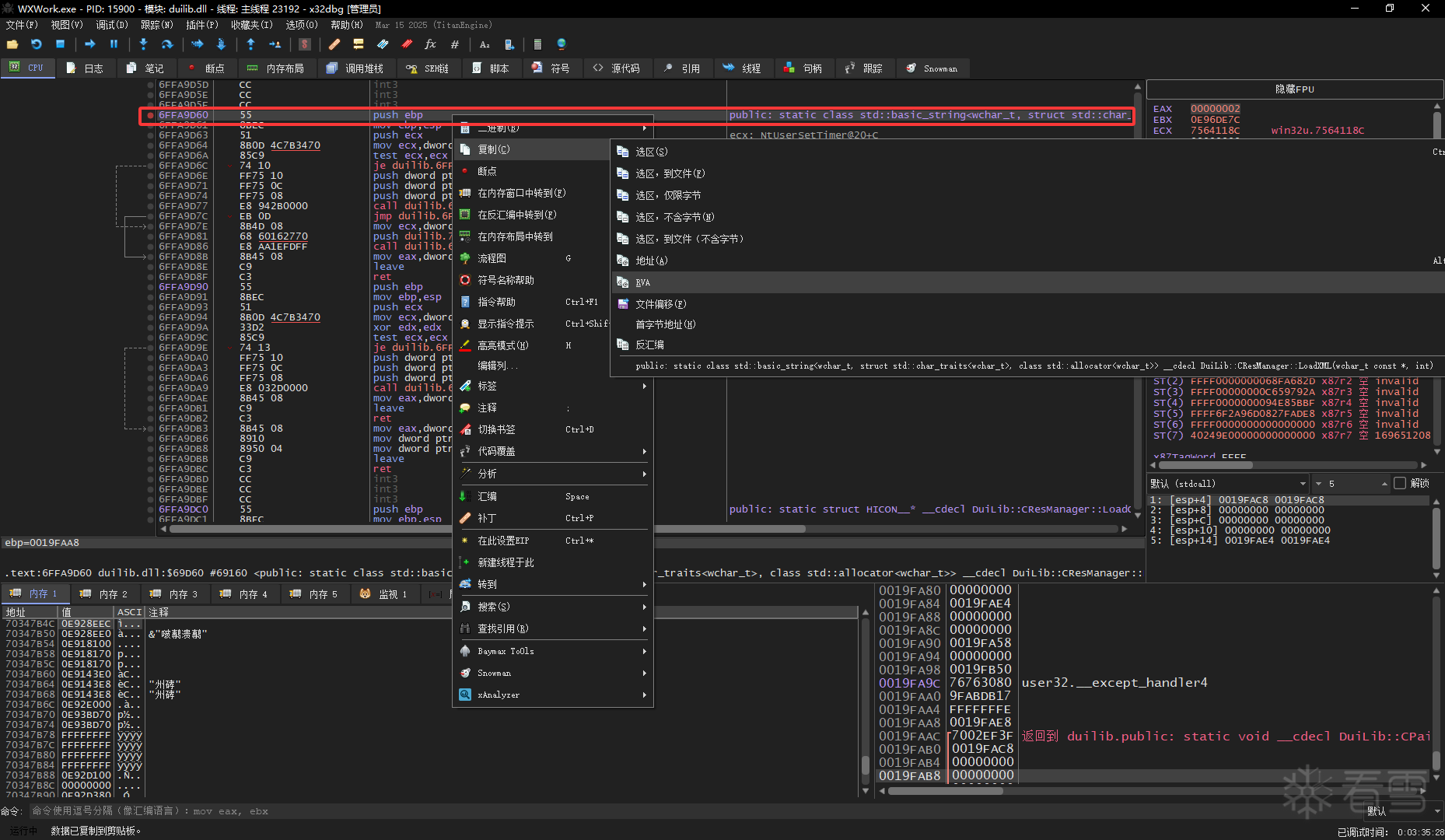Viewport: 1445px width, 840px height.
Task: Enable the 解锁 checkbox
Action: tap(1400, 483)
